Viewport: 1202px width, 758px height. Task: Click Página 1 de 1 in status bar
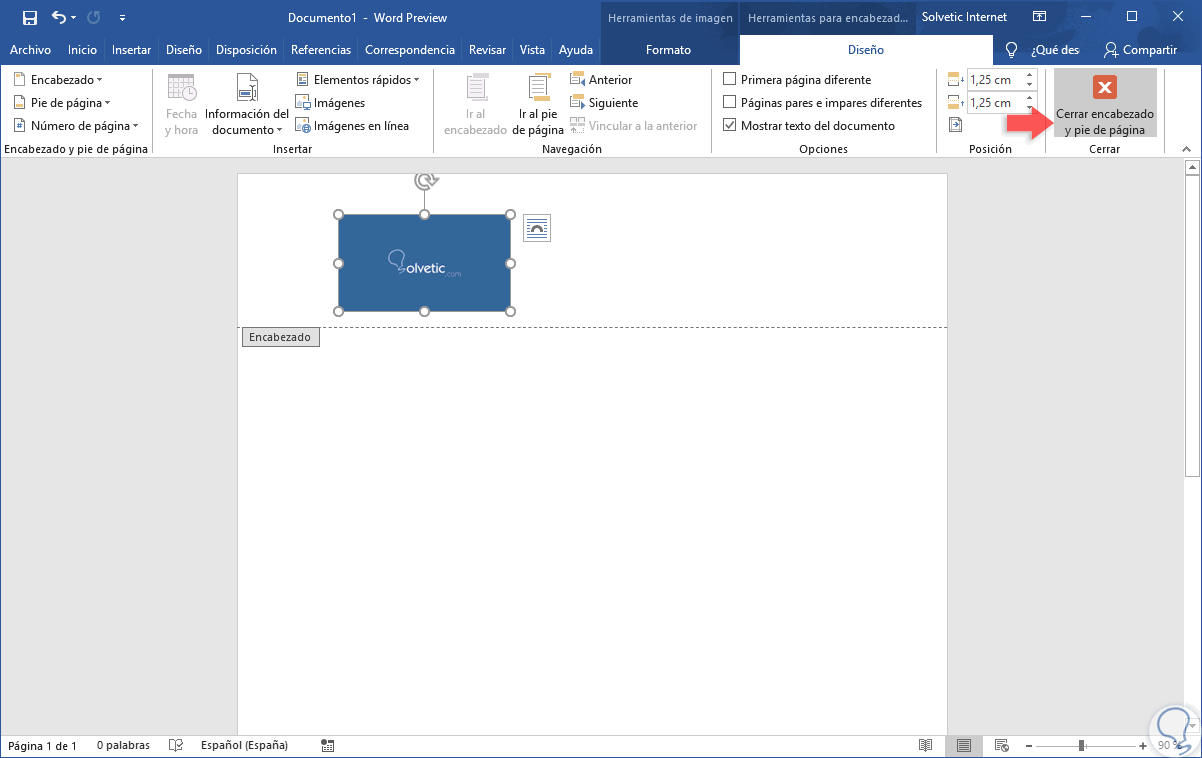click(42, 746)
